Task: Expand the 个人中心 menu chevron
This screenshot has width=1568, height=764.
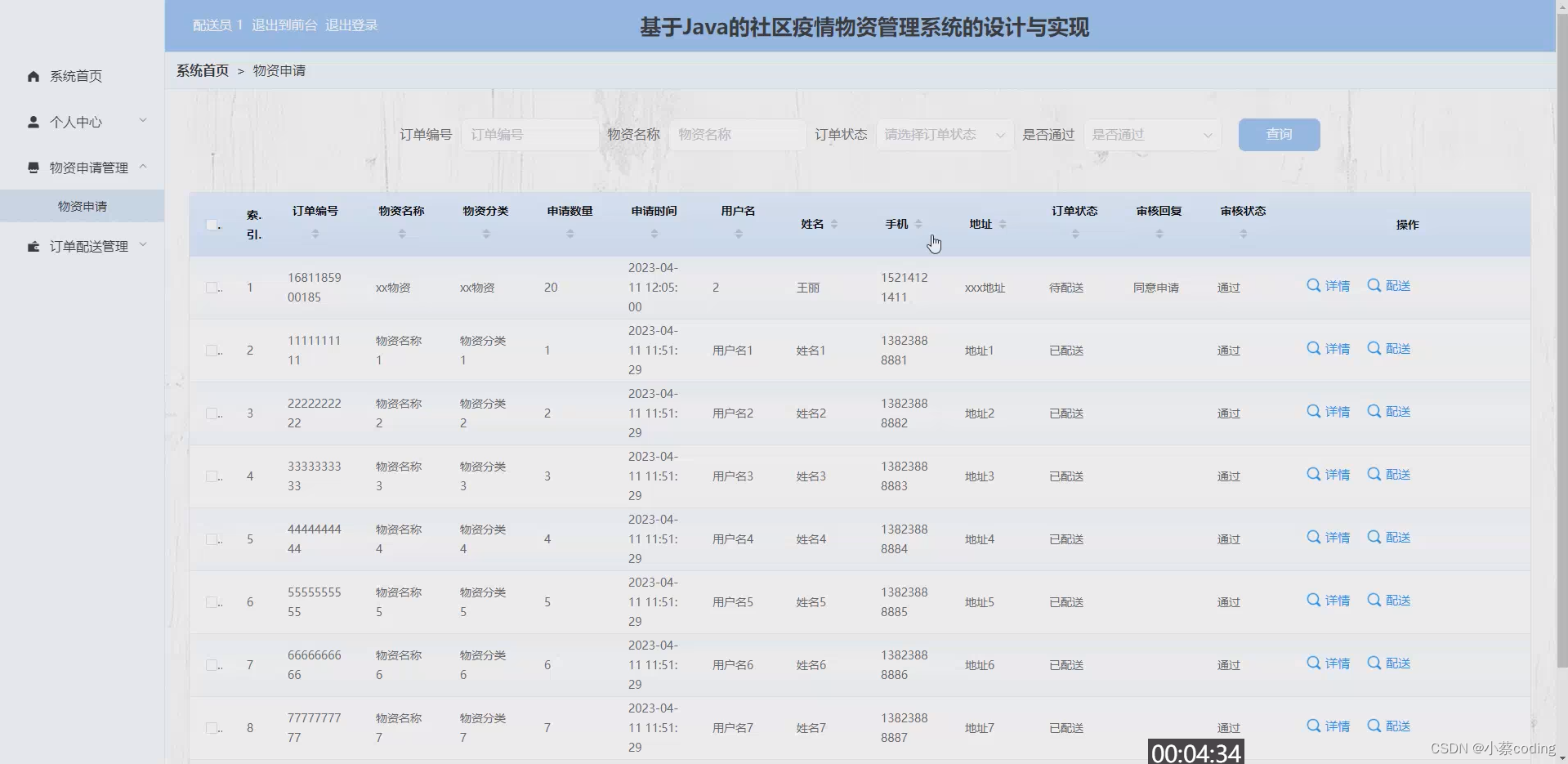Action: 143,121
